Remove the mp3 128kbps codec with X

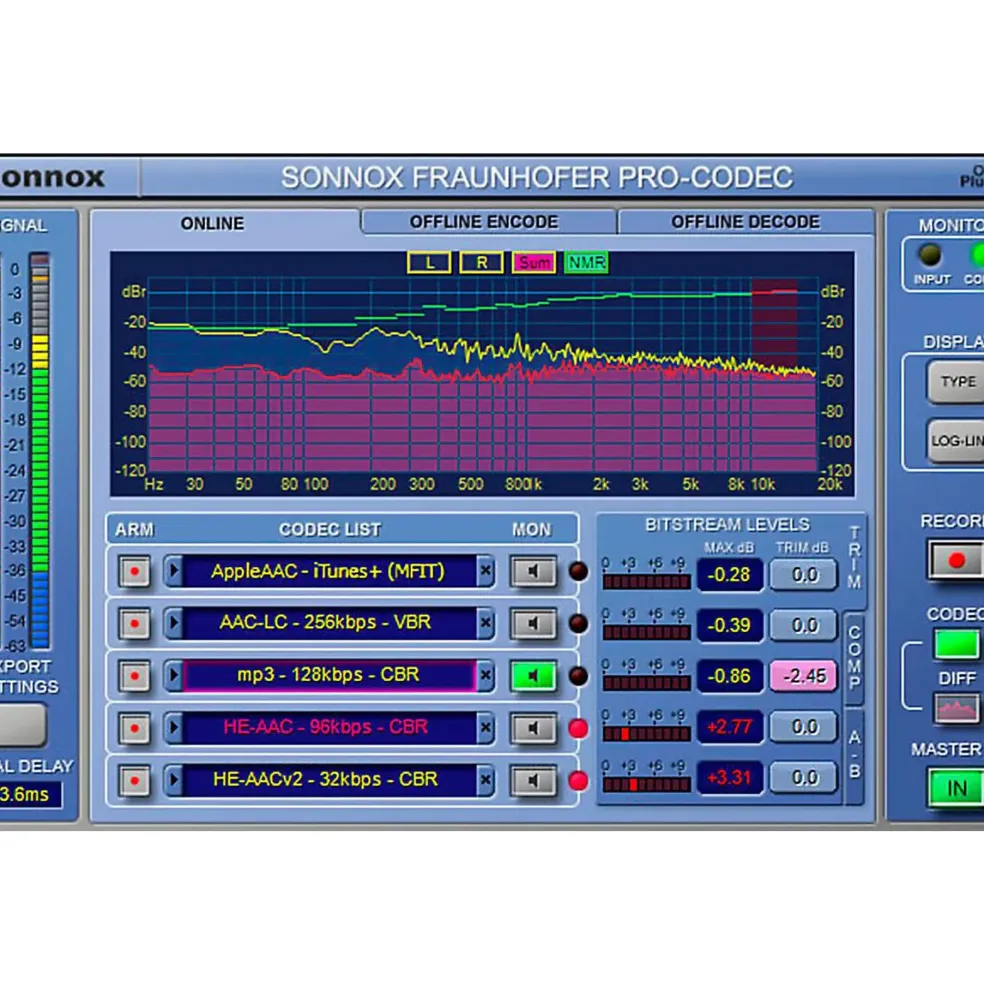pos(485,675)
